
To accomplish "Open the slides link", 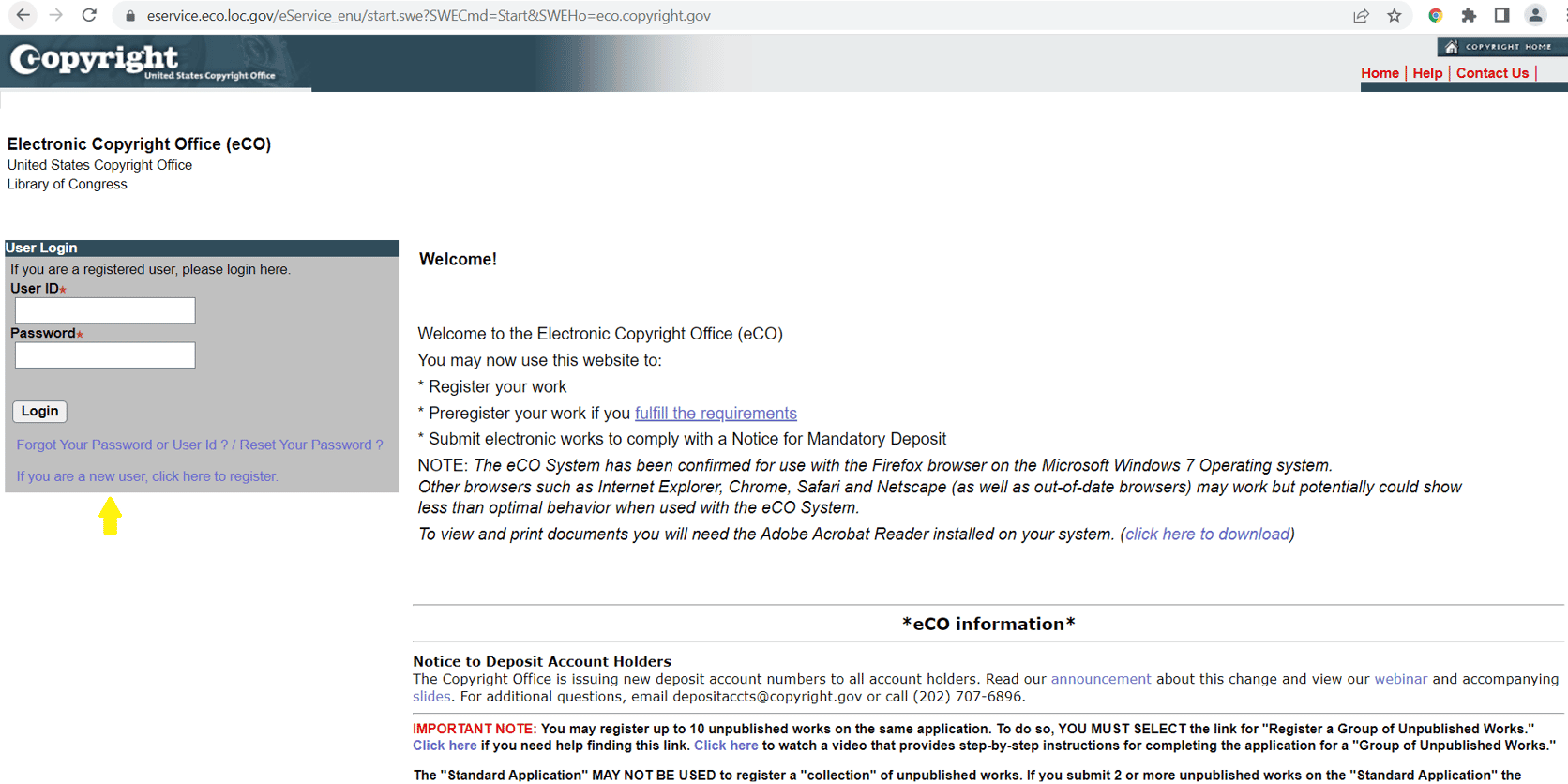I will pyautogui.click(x=431, y=696).
